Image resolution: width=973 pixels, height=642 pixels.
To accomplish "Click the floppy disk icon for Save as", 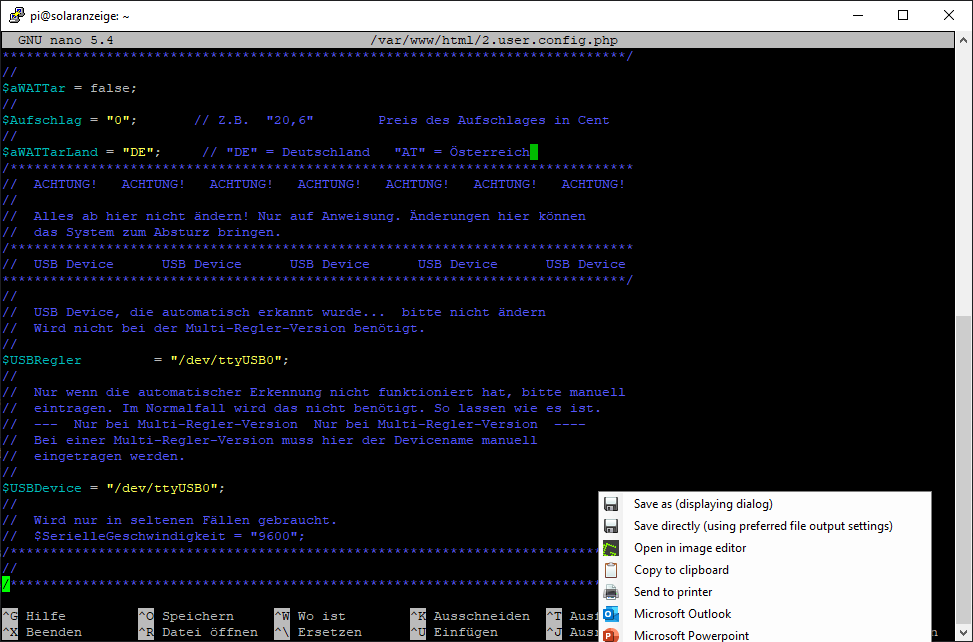I will pos(612,504).
